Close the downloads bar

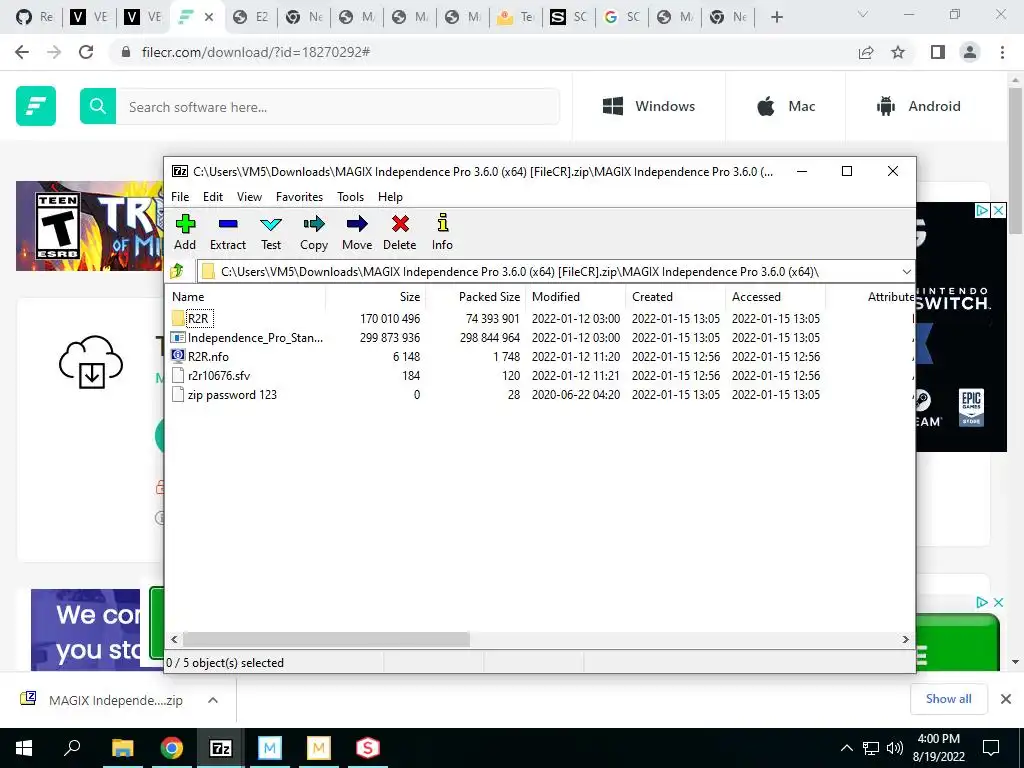[x=1006, y=699]
